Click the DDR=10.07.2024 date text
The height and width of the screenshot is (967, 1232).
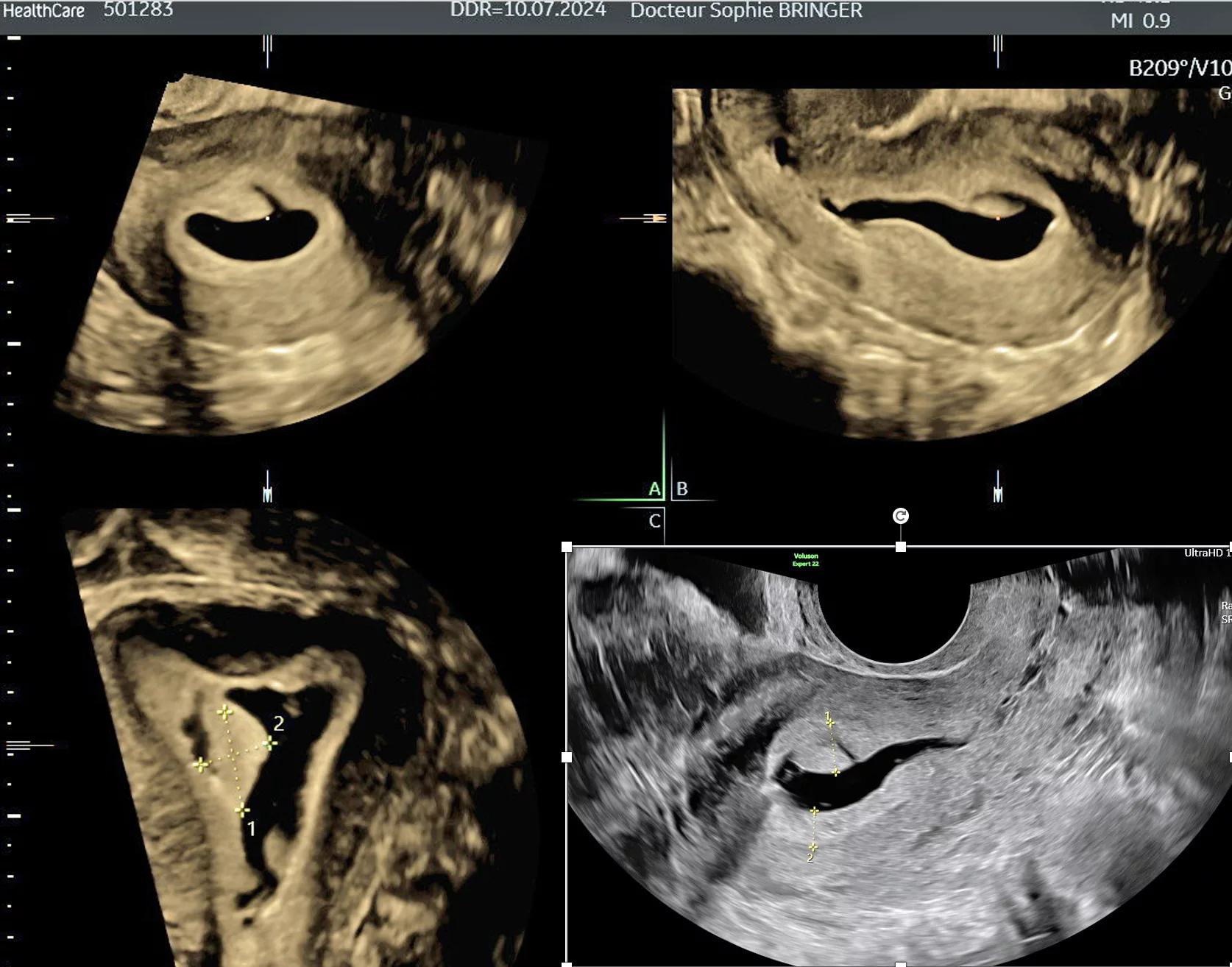(x=528, y=10)
